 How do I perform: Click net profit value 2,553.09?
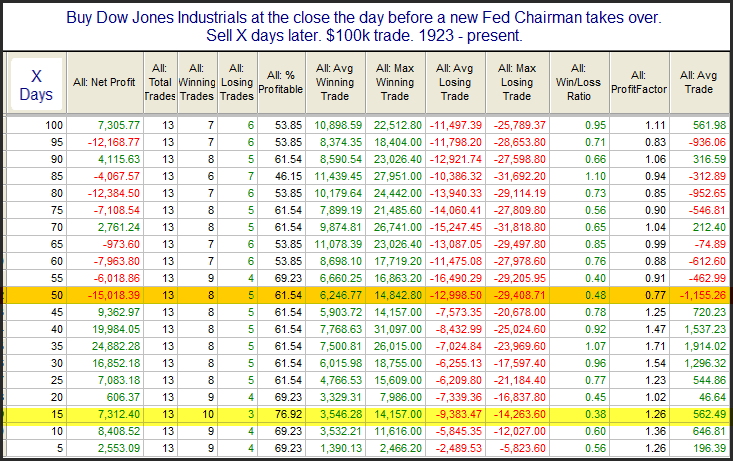point(119,448)
